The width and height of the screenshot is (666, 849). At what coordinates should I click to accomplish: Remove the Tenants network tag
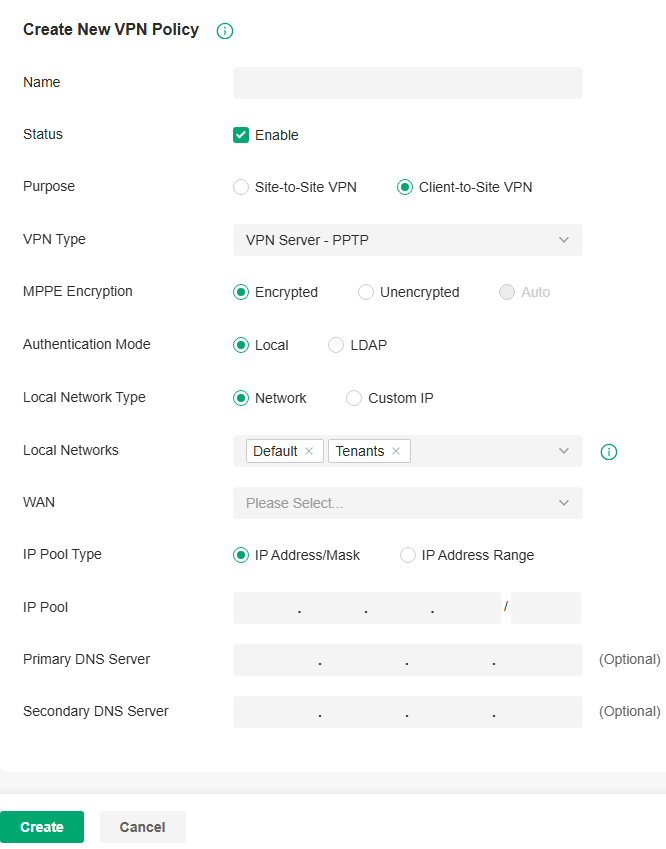pos(397,451)
